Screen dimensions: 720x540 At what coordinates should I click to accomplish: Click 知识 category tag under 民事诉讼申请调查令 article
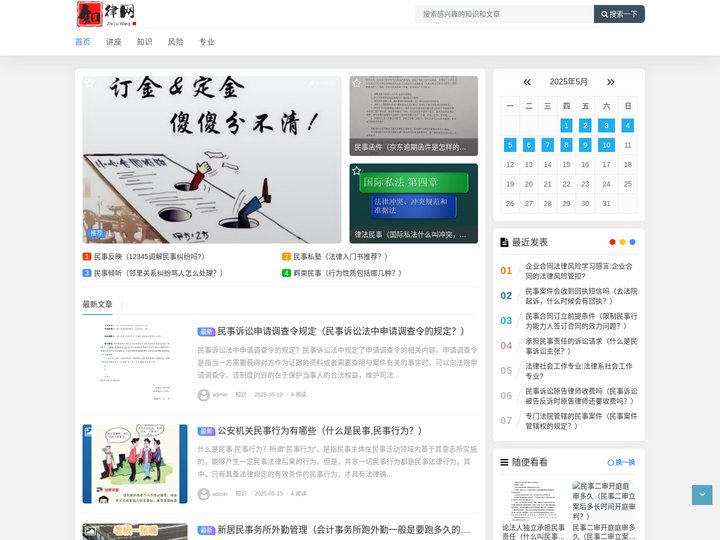click(241, 395)
